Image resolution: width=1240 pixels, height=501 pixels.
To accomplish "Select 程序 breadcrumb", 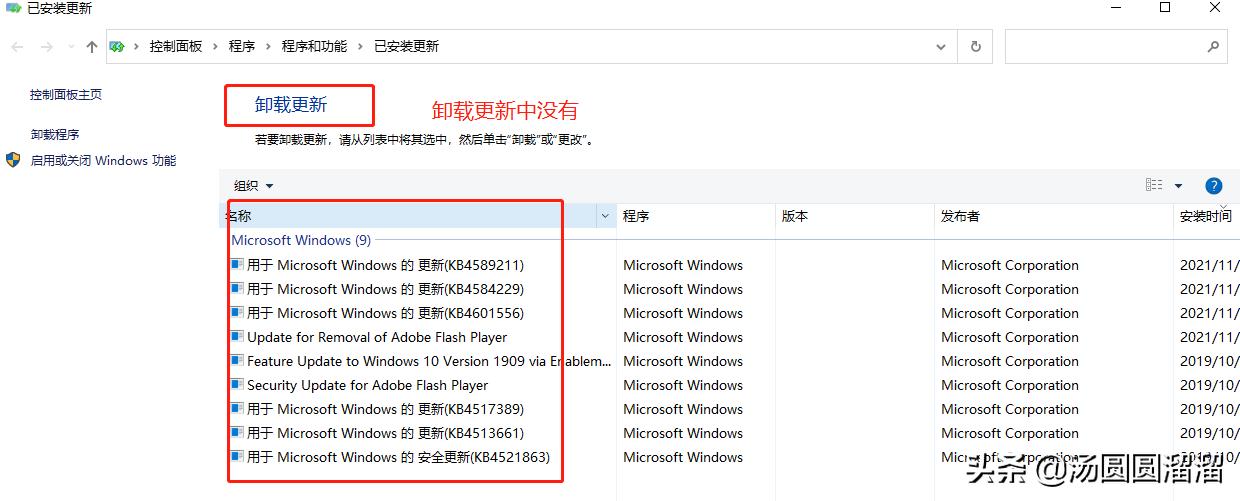I will [242, 46].
